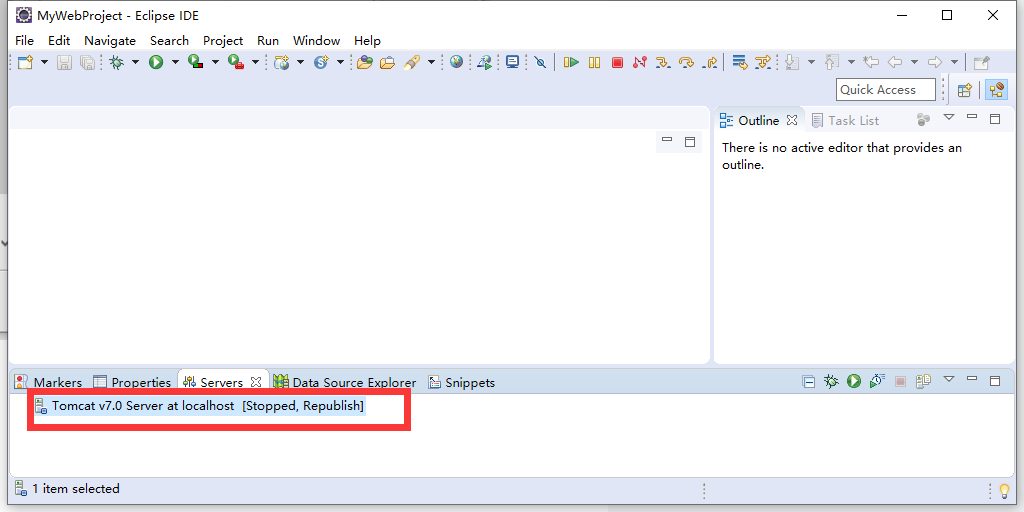Screen dimensions: 1024x512
Task: Open the Project menu
Action: (x=223, y=40)
